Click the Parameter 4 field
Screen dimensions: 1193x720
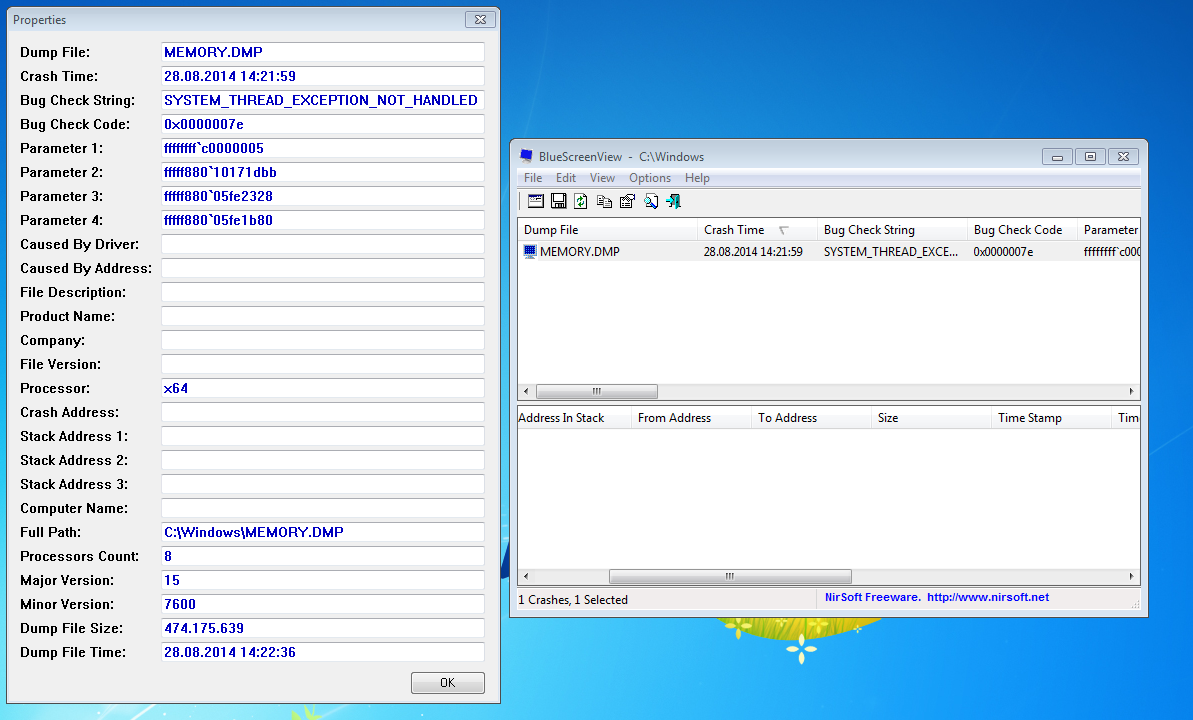coord(323,220)
